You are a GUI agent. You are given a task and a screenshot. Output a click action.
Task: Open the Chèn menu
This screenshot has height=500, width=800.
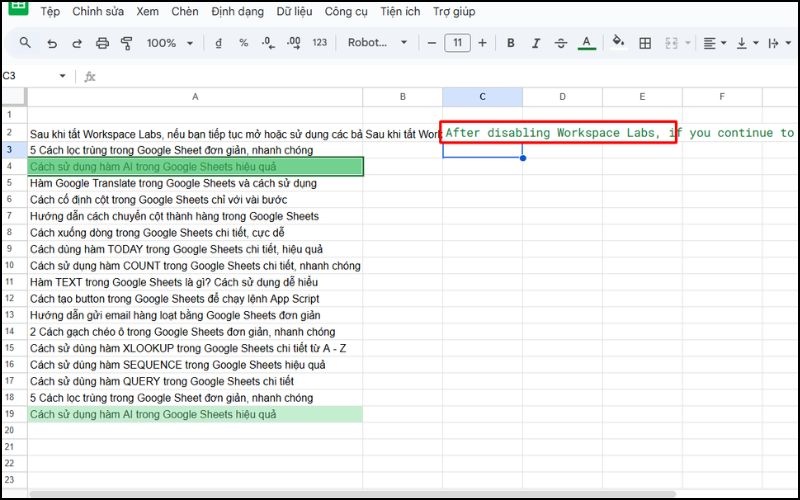(185, 11)
